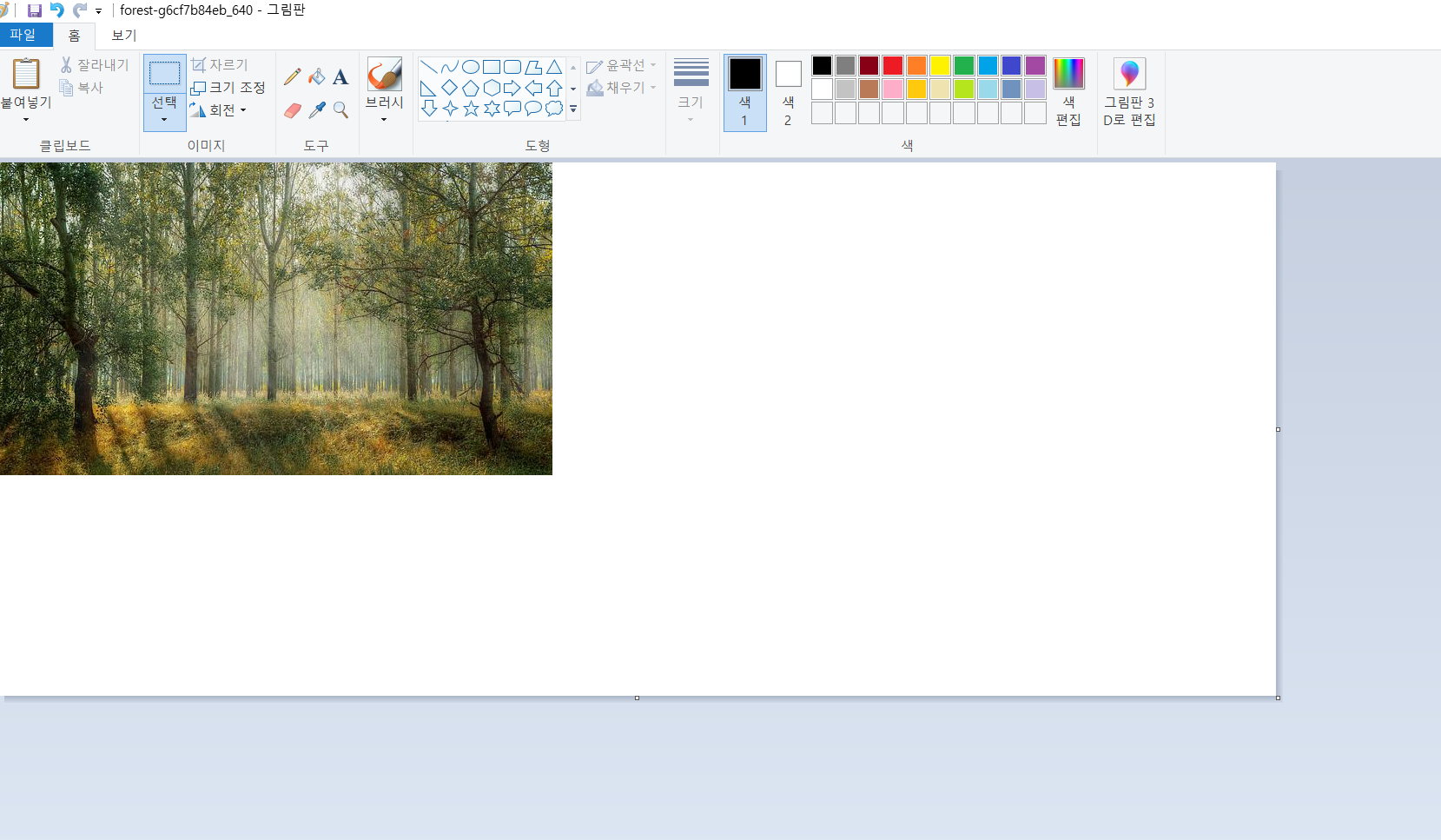The image size is (1441, 840).
Task: Click the Save icon in title bar
Action: 35,10
